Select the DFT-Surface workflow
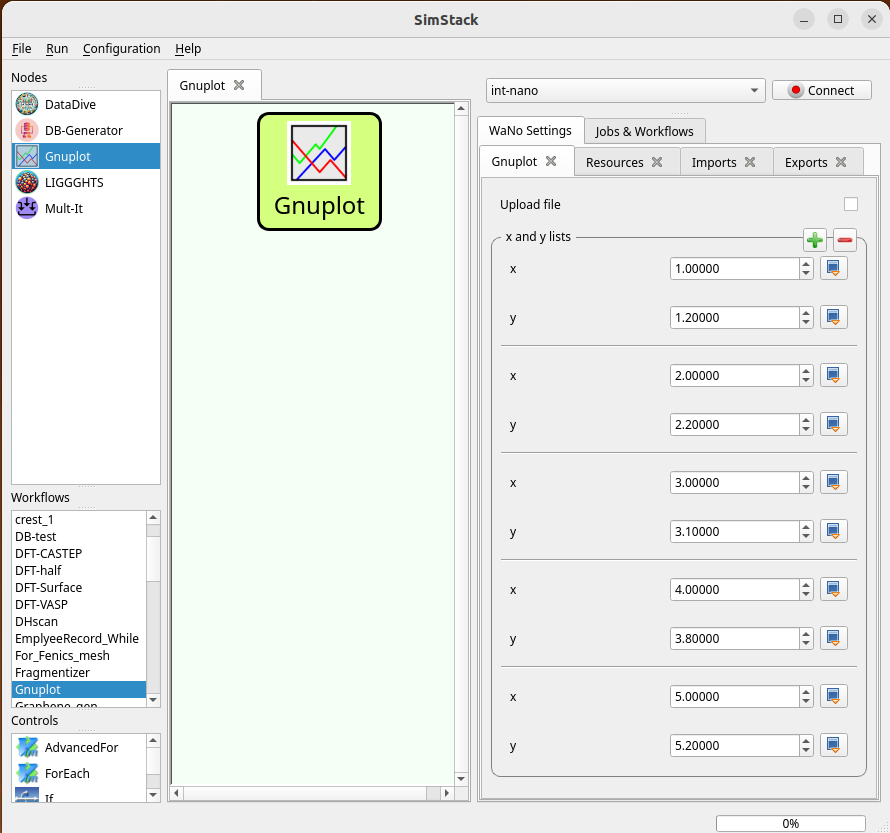Image resolution: width=890 pixels, height=833 pixels. coord(79,588)
